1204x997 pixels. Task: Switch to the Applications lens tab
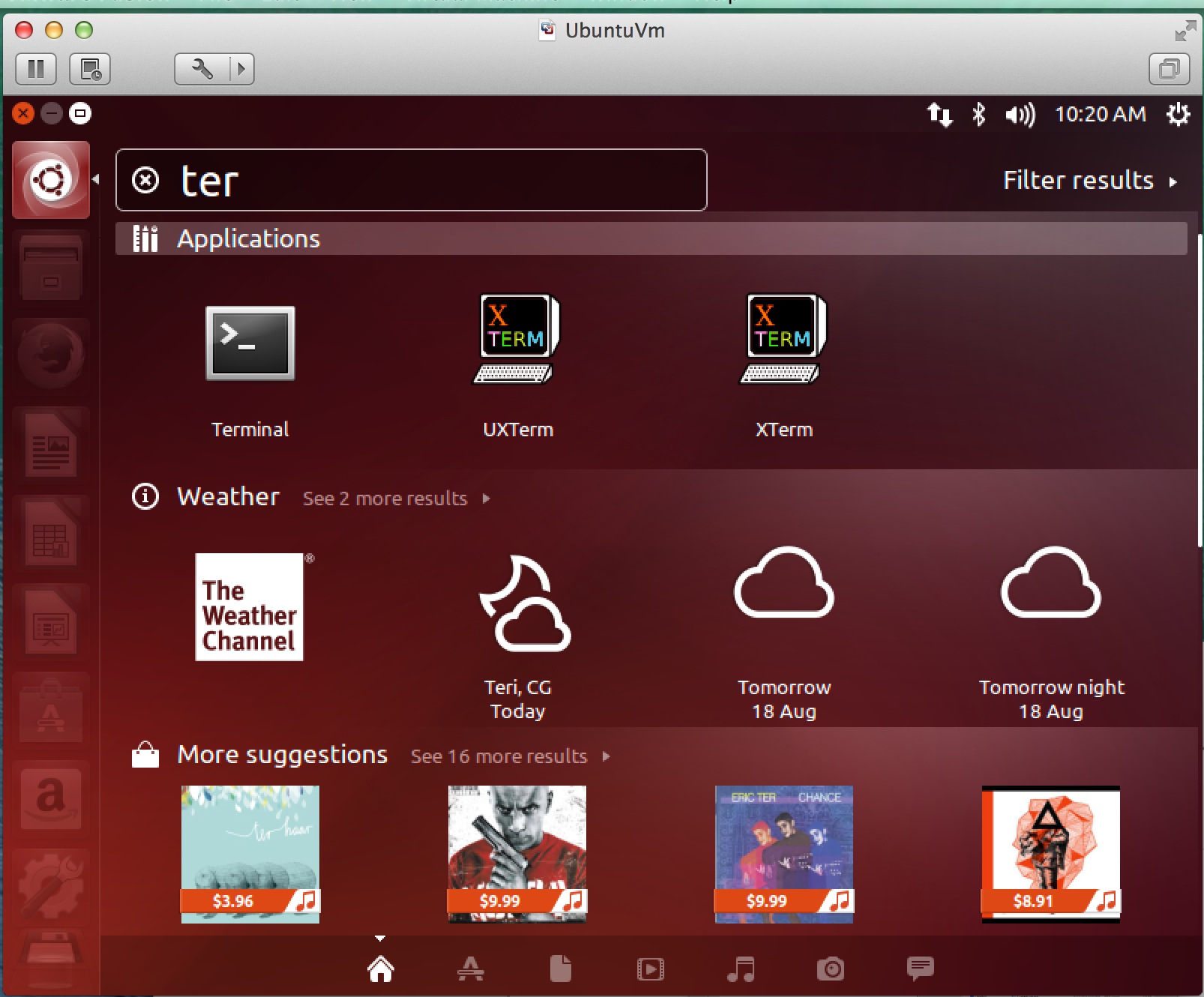(471, 969)
